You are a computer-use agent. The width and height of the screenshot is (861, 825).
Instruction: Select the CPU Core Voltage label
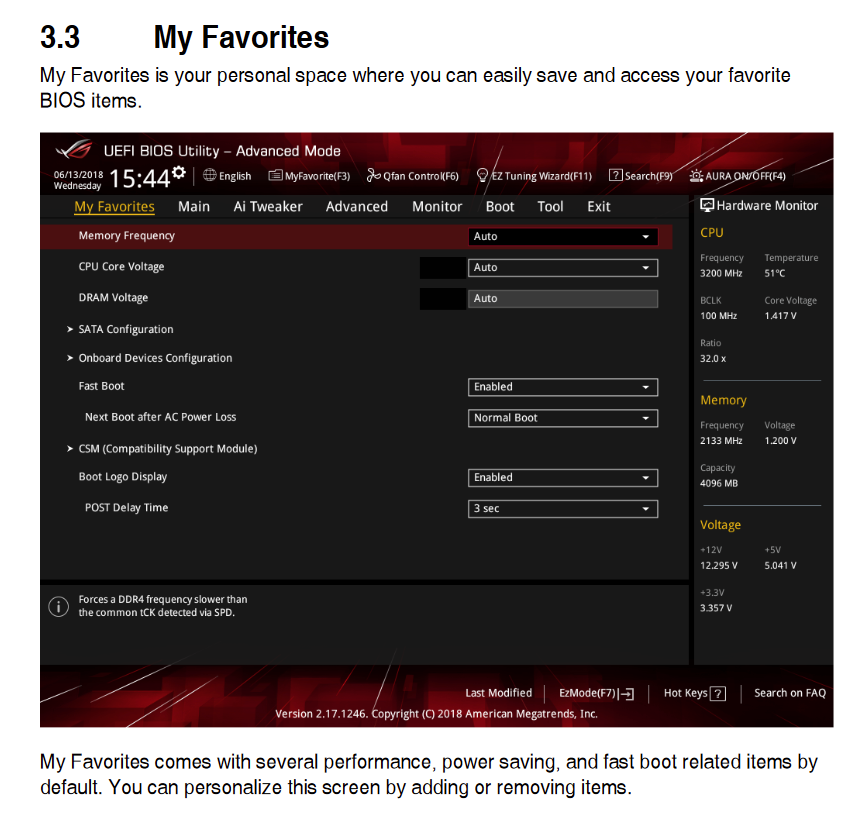click(121, 266)
